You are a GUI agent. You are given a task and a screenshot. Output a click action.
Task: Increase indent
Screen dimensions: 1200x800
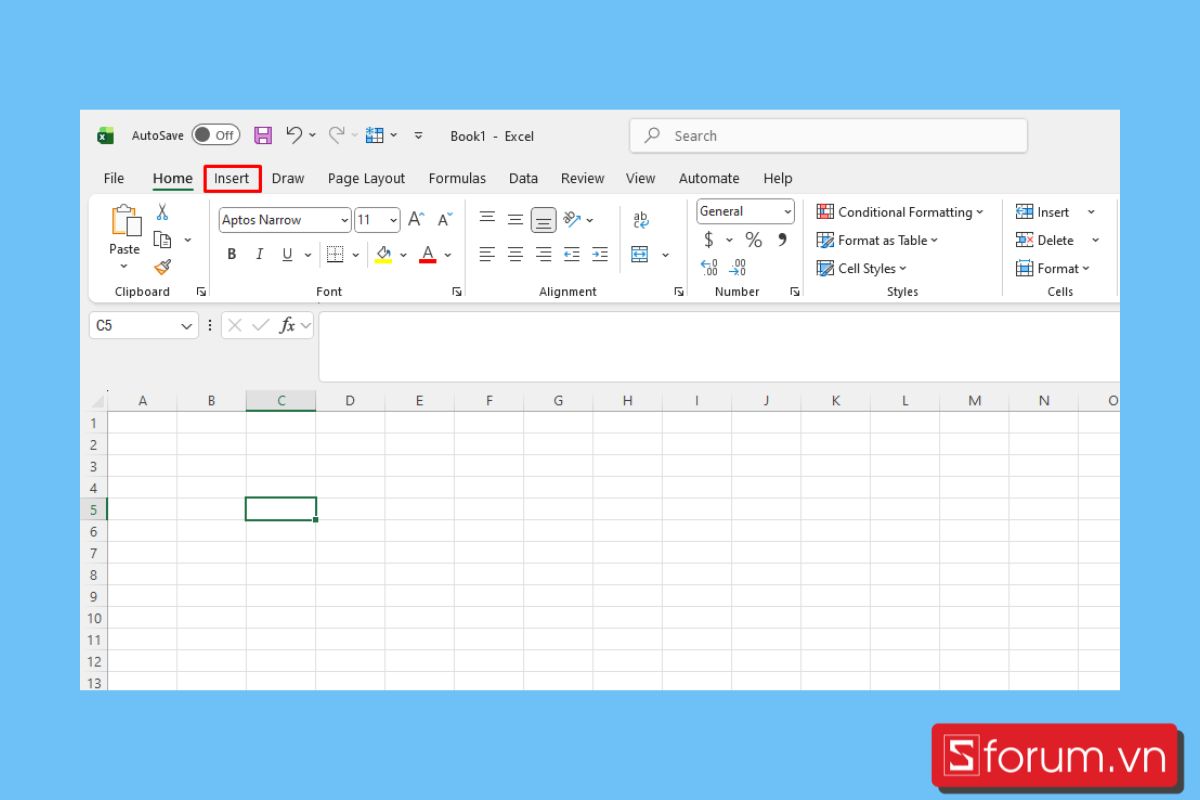[x=599, y=254]
